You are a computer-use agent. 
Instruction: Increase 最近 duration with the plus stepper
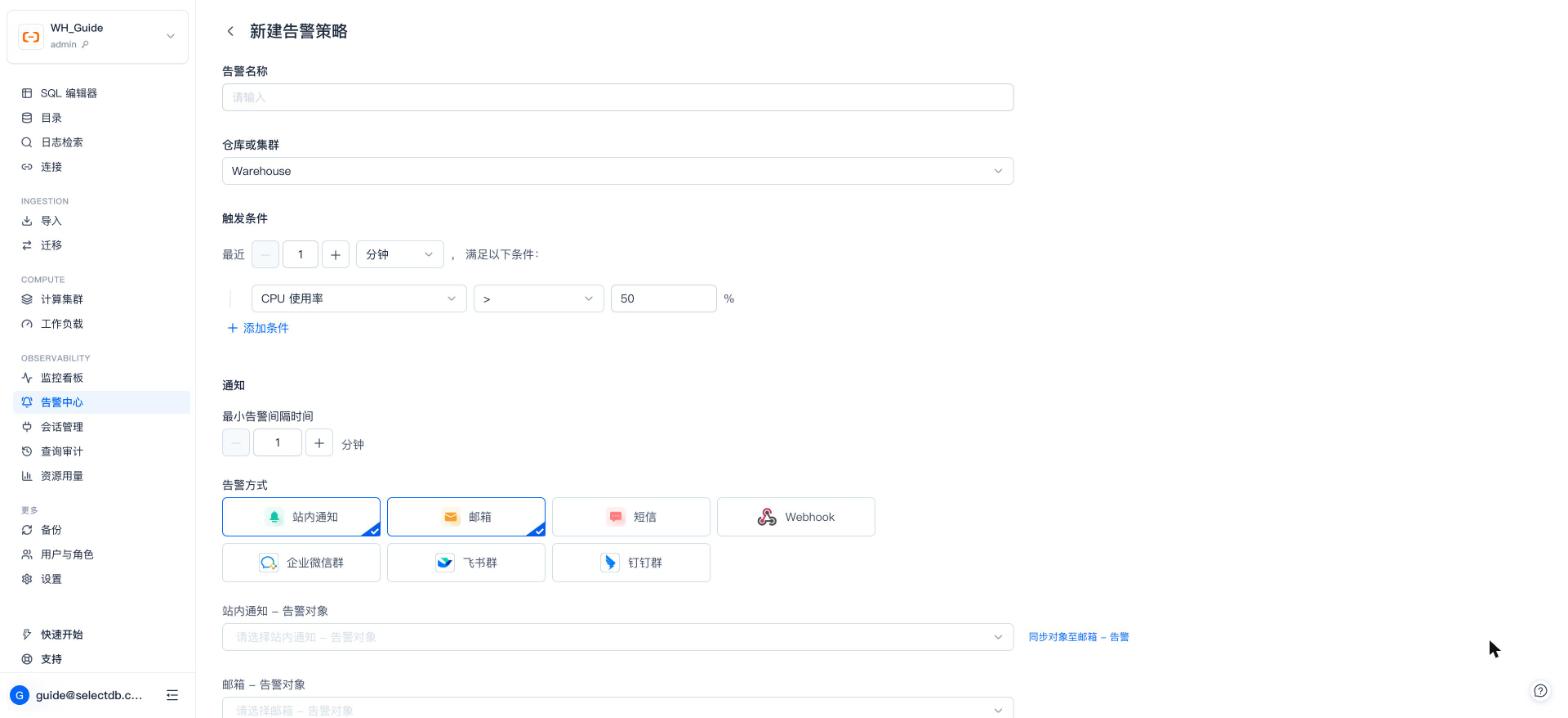click(335, 254)
